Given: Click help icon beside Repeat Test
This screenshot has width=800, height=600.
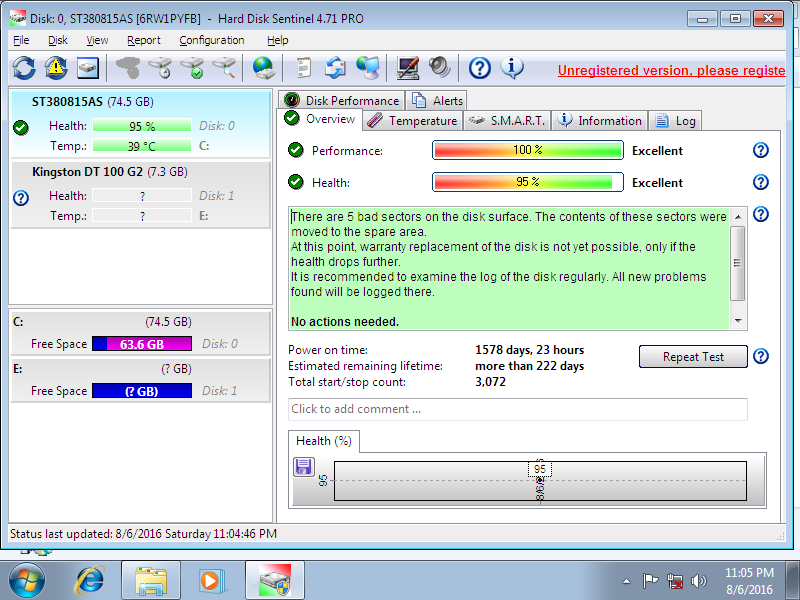Looking at the screenshot, I should [x=761, y=356].
